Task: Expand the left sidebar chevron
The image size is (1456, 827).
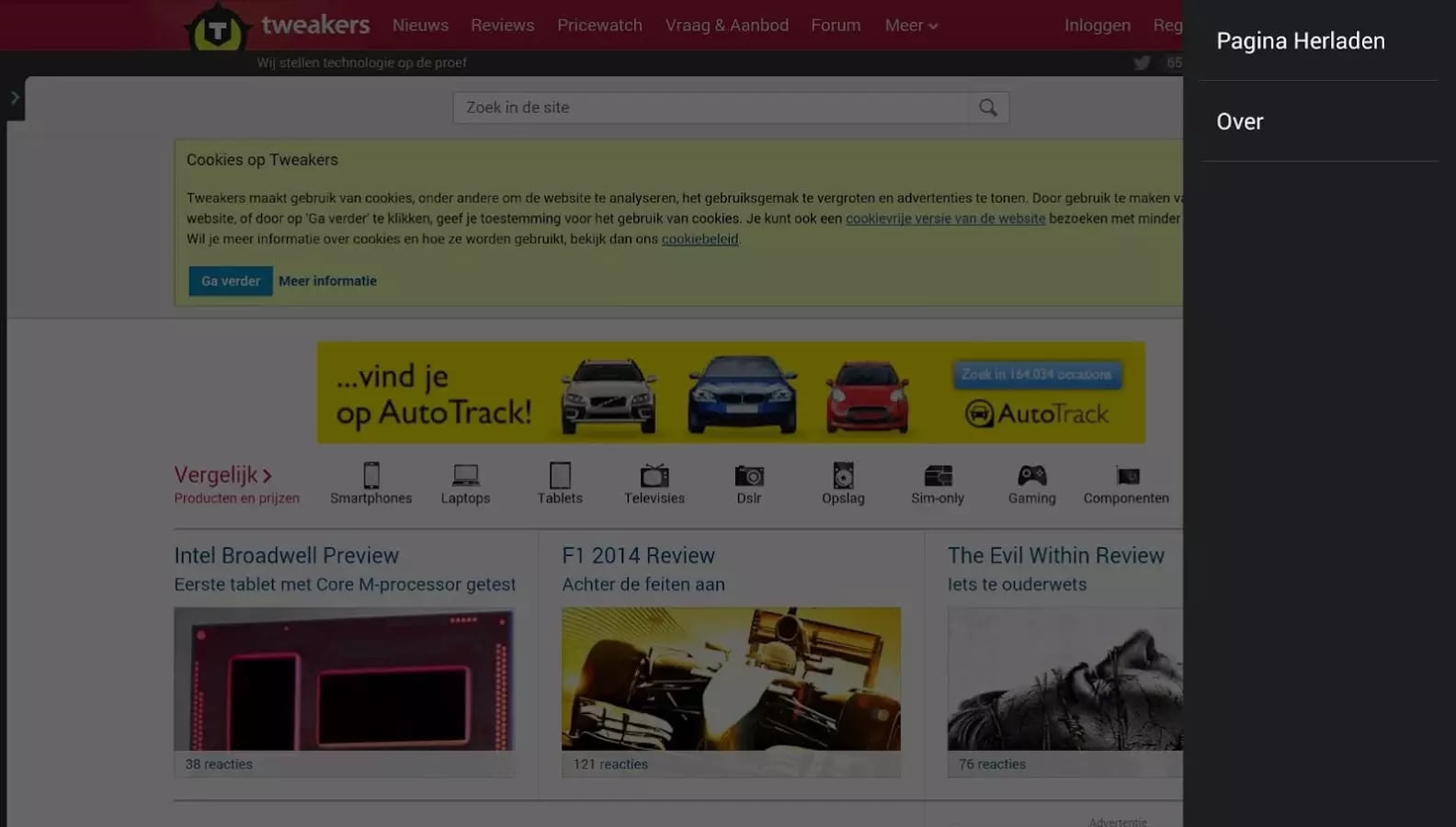Action: coord(15,97)
